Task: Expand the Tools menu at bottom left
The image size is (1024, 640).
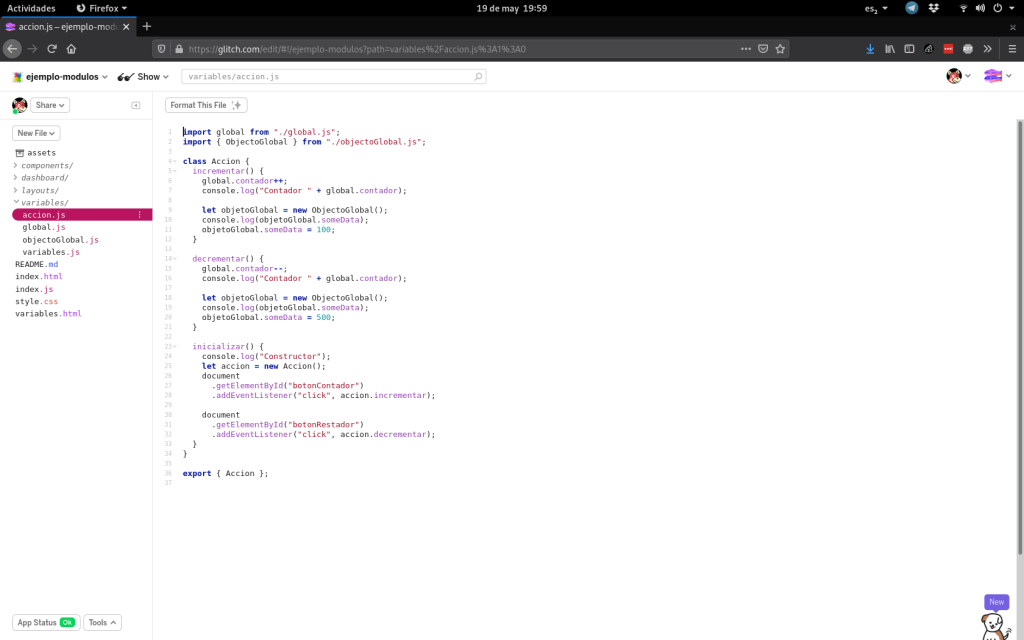Action: [101, 622]
